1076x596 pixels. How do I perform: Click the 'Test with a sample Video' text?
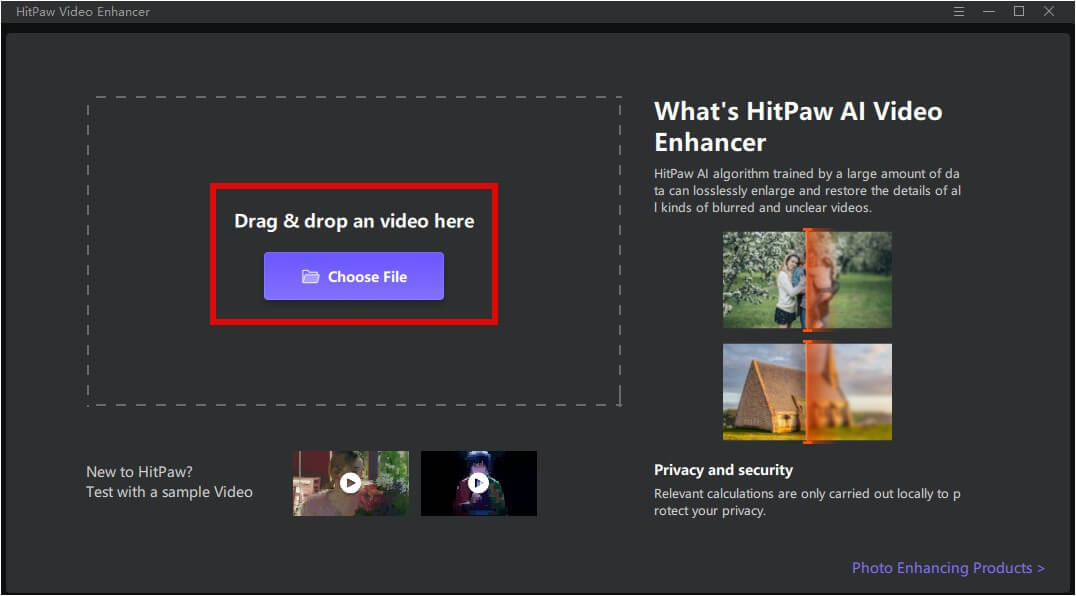click(169, 492)
